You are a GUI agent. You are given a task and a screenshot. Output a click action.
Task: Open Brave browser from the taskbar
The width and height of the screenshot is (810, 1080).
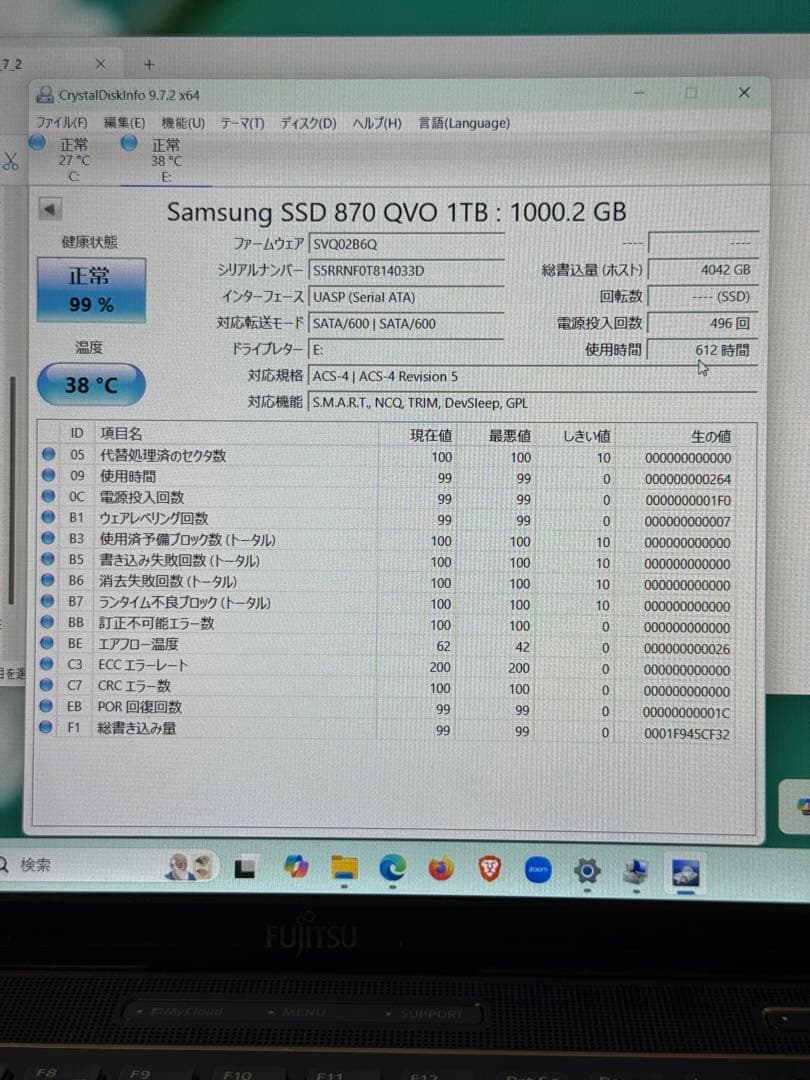click(x=489, y=870)
